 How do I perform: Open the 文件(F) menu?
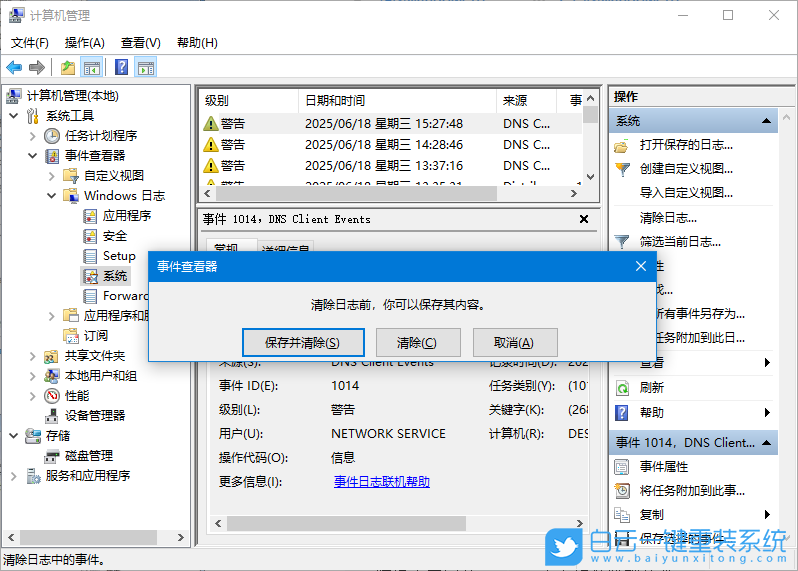point(30,43)
